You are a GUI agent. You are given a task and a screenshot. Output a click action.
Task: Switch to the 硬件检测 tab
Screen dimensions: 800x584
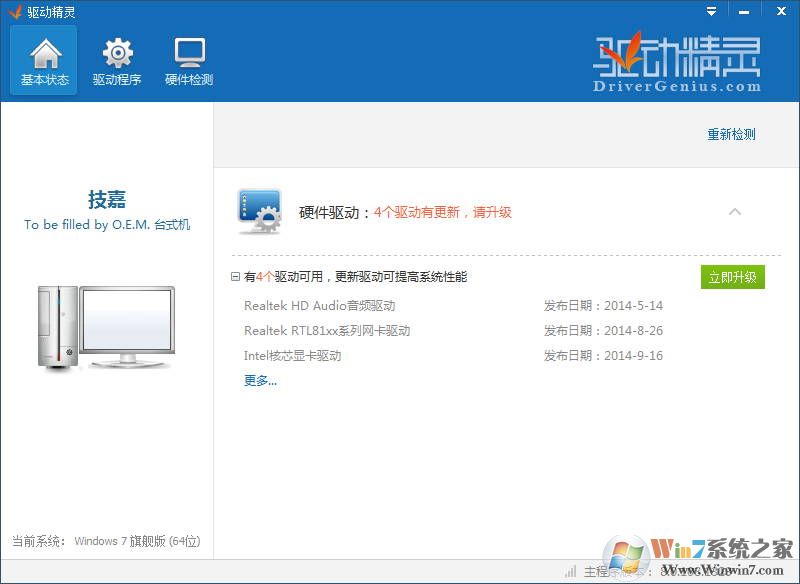point(189,60)
